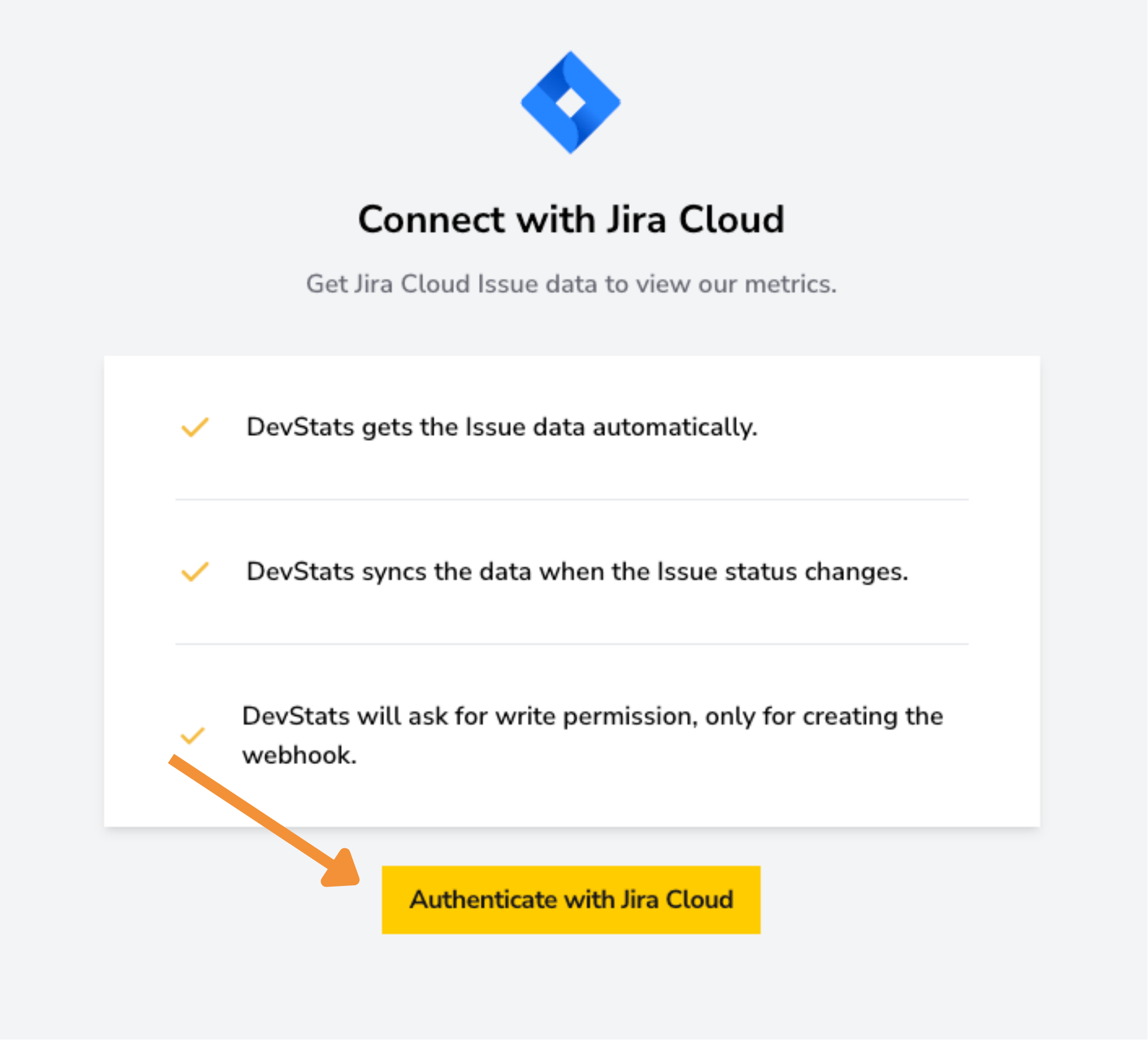Click the words 'status changes.' in second item
The image size is (1148, 1040).
coord(816,572)
